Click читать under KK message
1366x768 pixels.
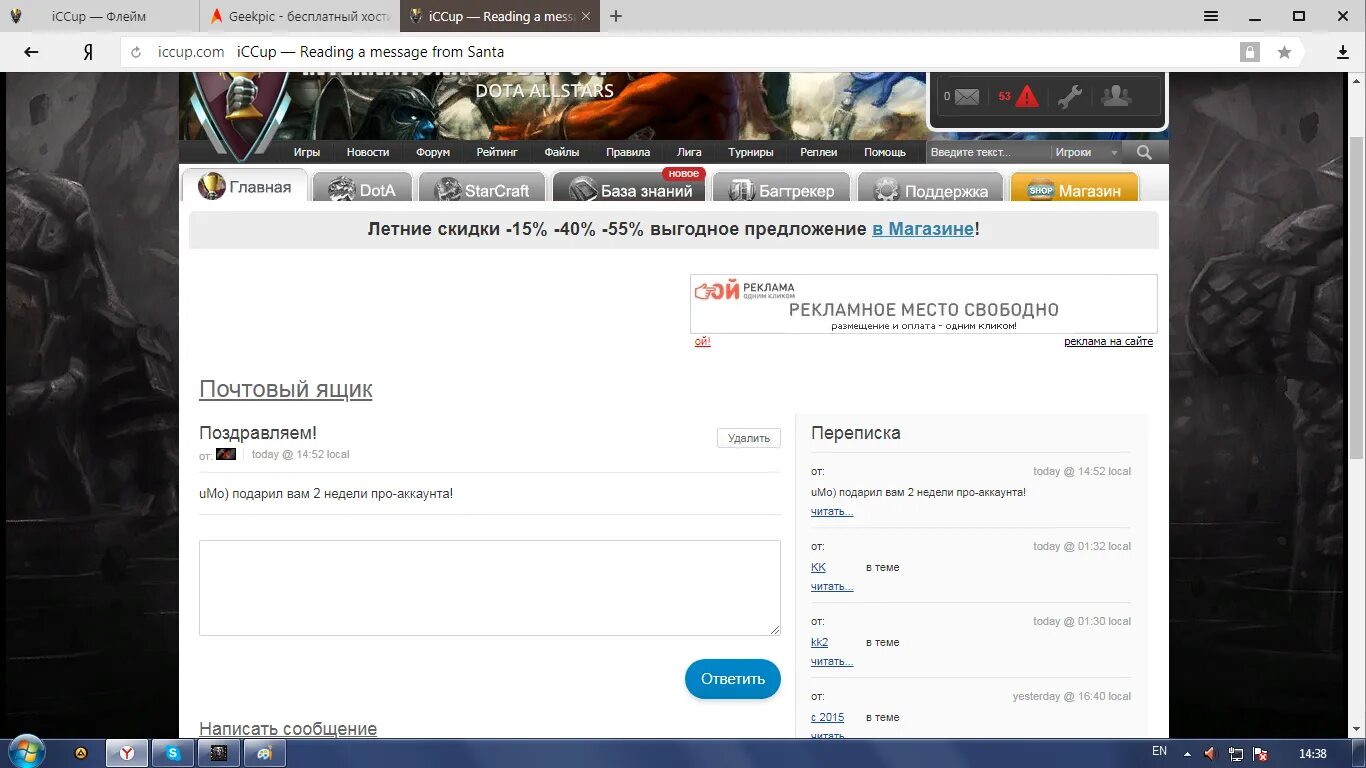(832, 587)
